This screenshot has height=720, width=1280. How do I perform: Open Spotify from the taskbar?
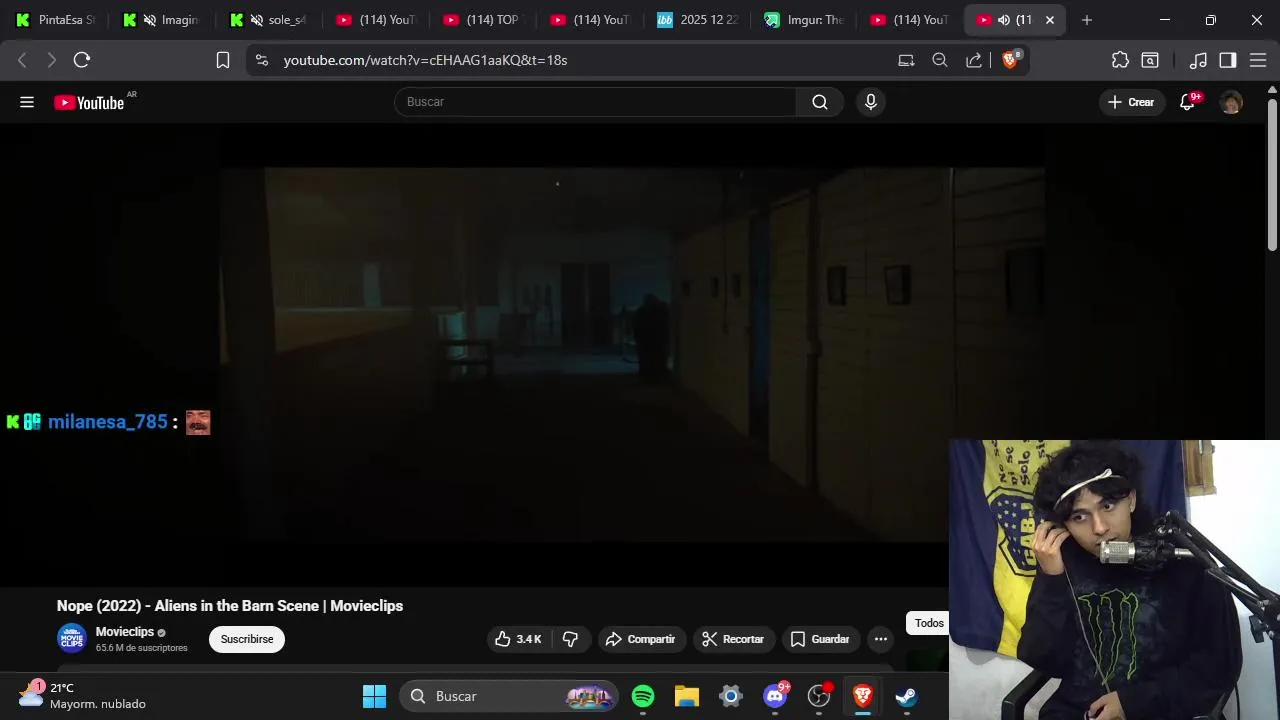[x=643, y=696]
